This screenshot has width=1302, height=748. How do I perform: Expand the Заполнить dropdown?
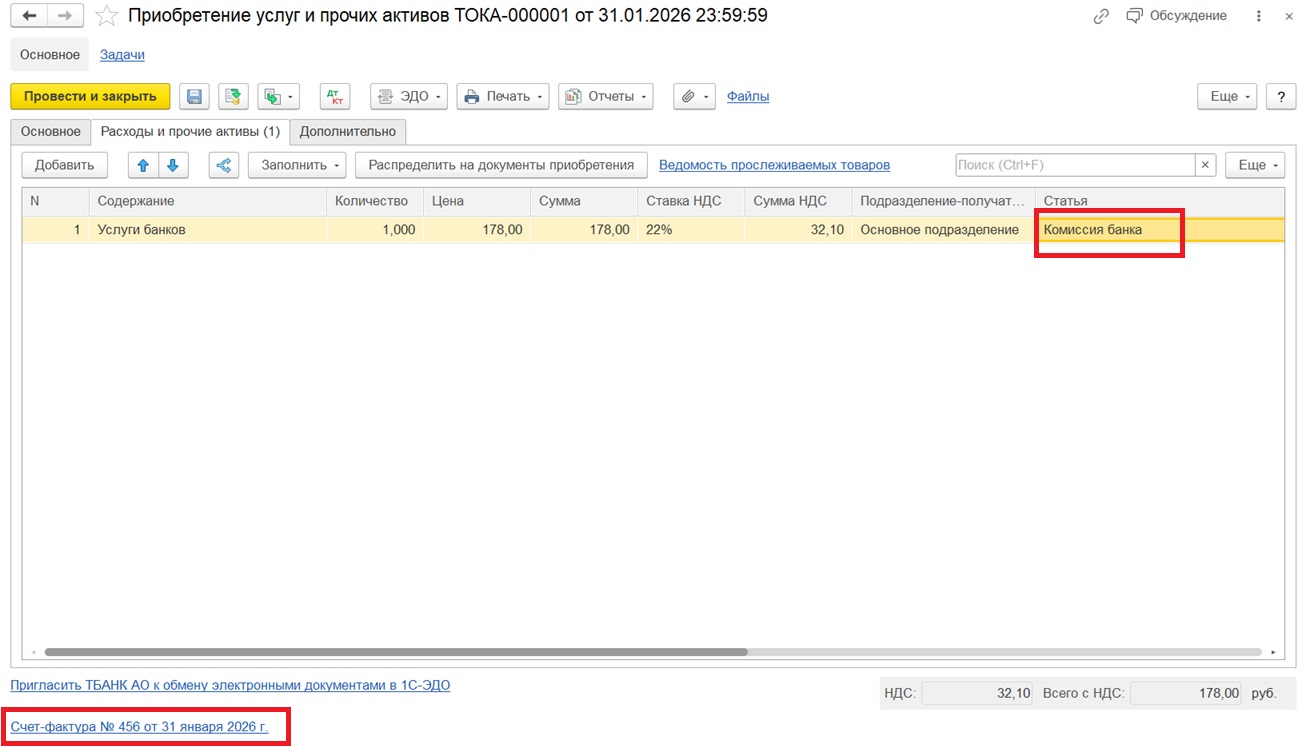[297, 165]
